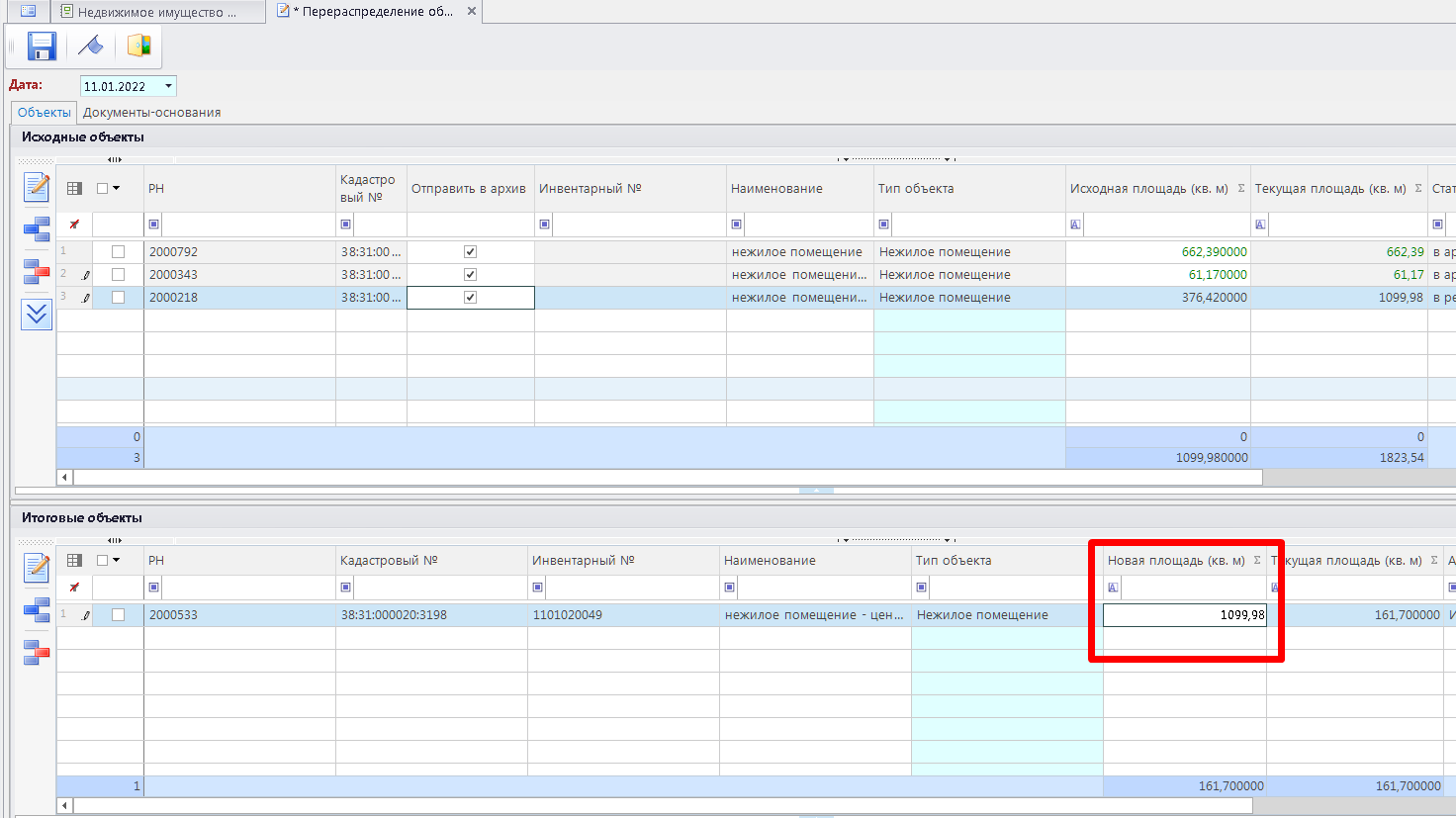This screenshot has width=1456, height=818.
Task: Uncheck Отправить в архив for 2000218
Action: (470, 297)
